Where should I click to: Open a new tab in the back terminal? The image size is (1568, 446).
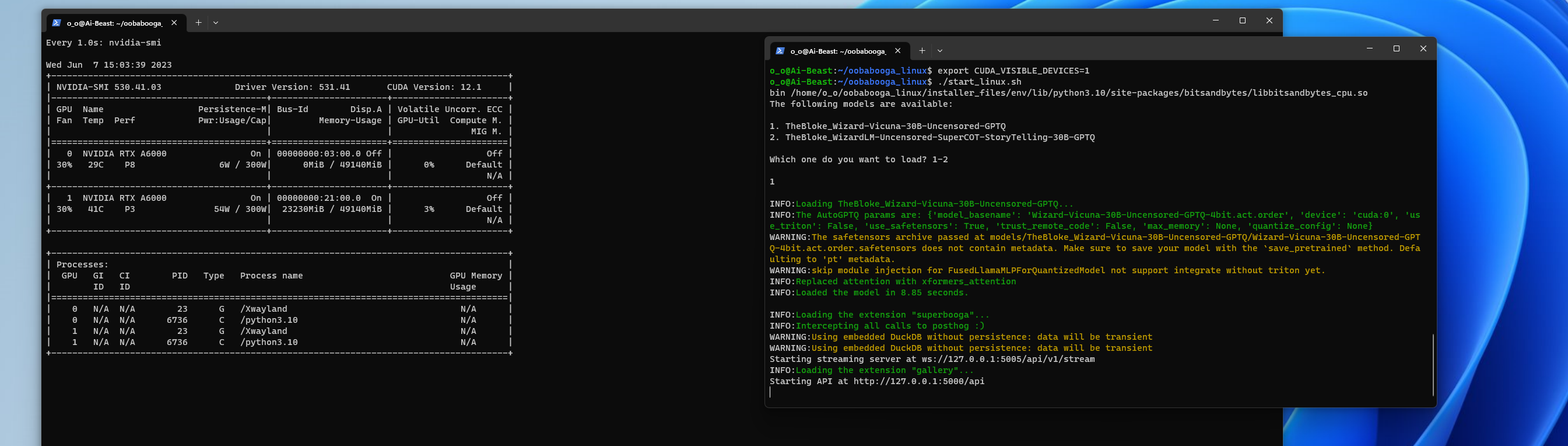[x=198, y=23]
